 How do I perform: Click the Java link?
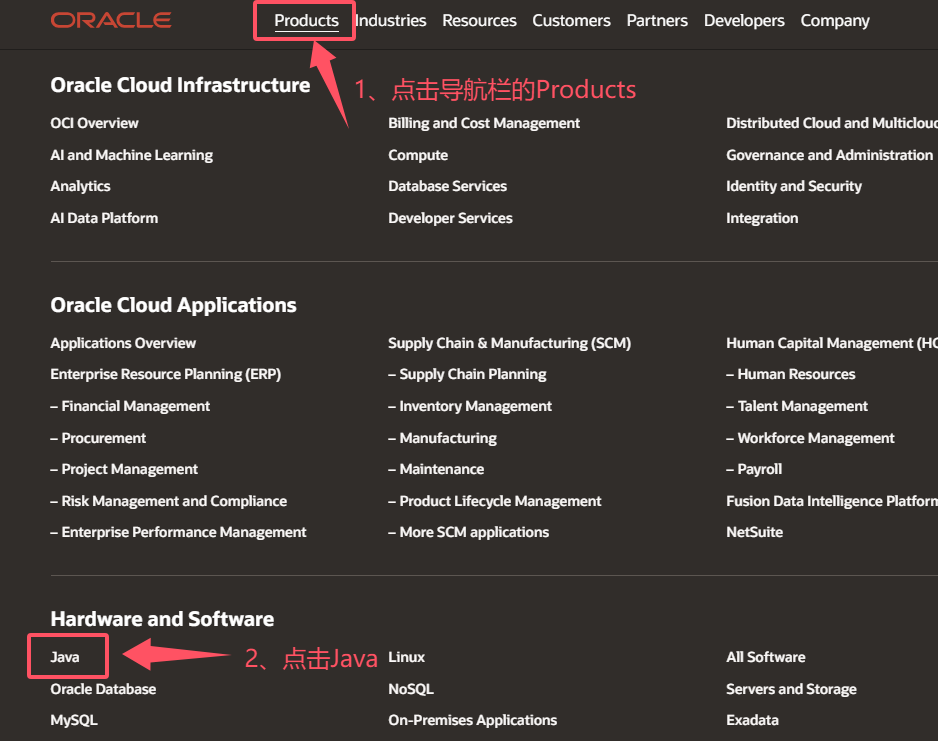[65, 657]
